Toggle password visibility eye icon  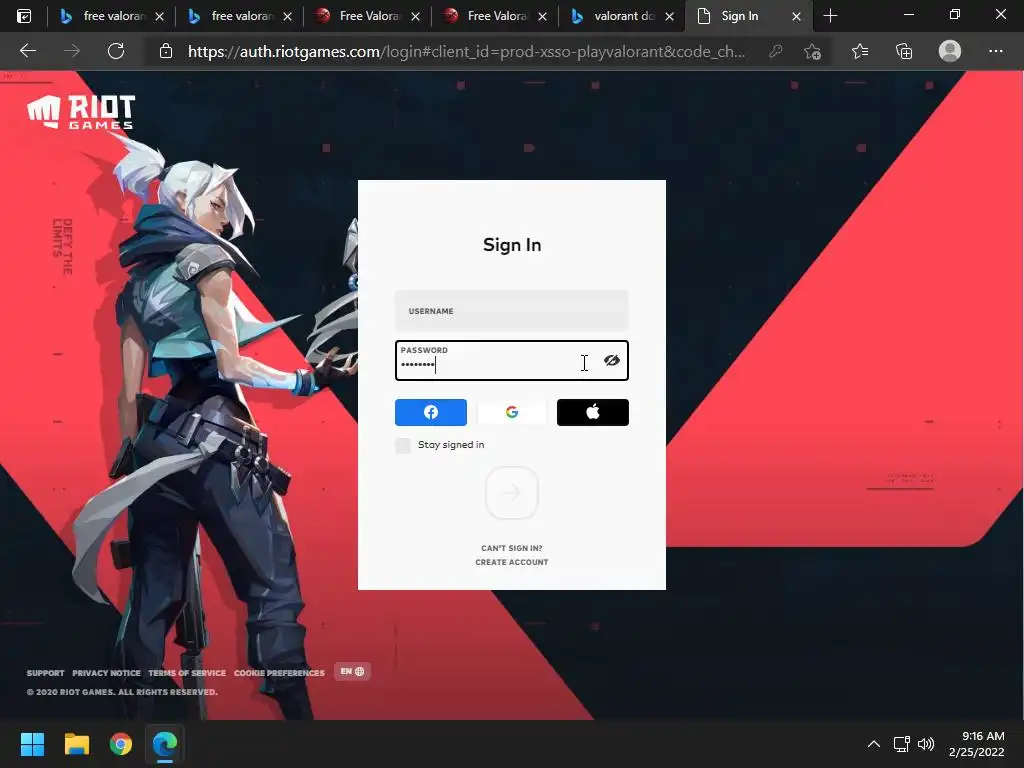click(x=611, y=360)
